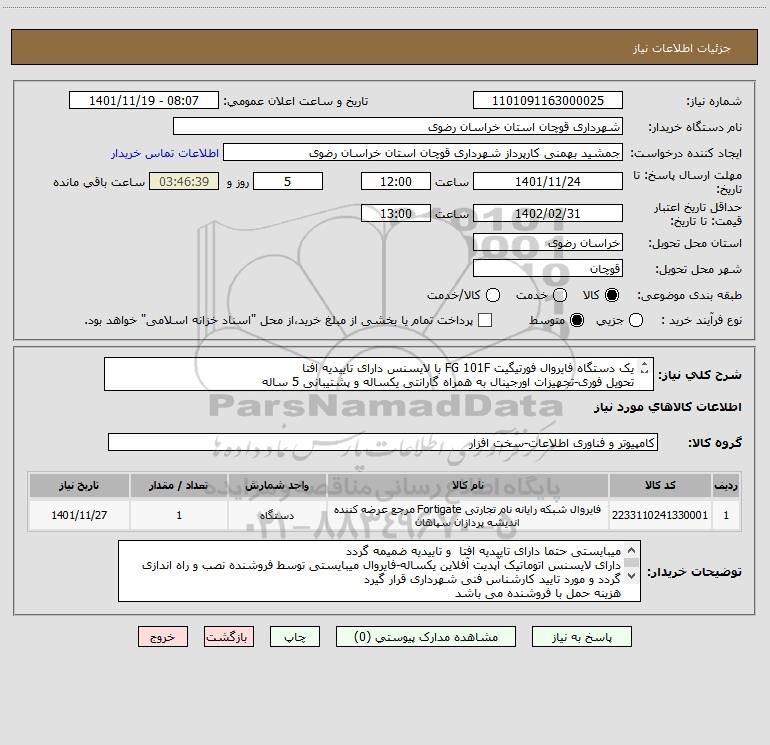Image resolution: width=770 pixels, height=745 pixels.
Task: Click the ردیف column header
Action: (x=726, y=485)
